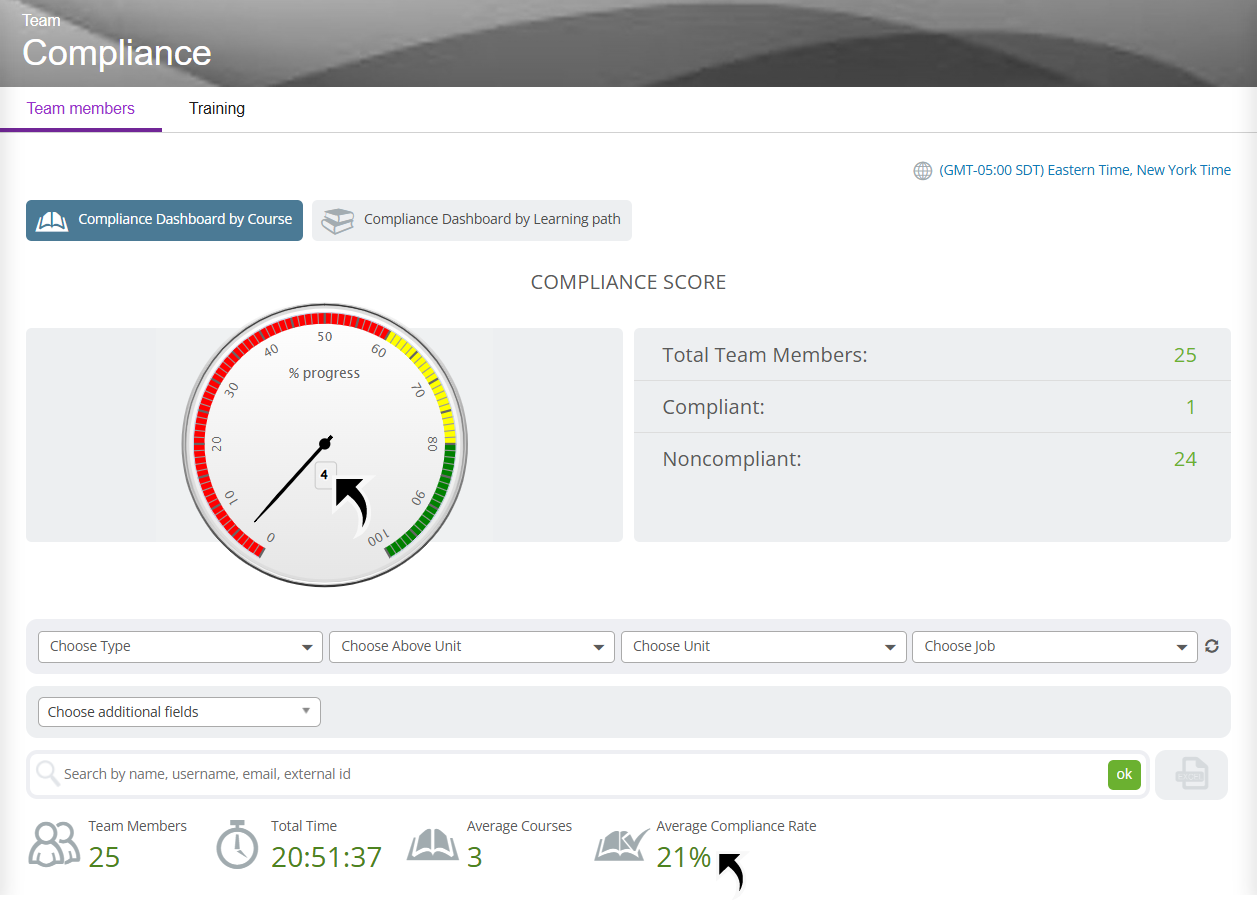The width and height of the screenshot is (1257, 900).
Task: Switch to the Training tab
Action: tap(217, 109)
